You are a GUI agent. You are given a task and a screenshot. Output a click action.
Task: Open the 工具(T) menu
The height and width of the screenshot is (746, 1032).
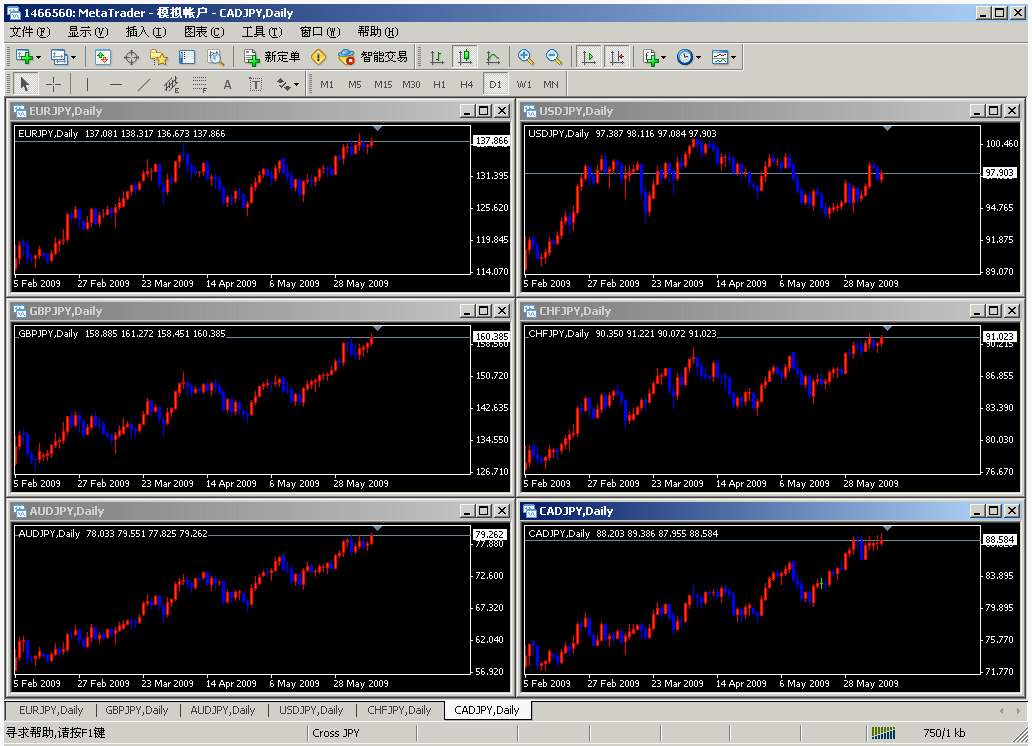262,32
